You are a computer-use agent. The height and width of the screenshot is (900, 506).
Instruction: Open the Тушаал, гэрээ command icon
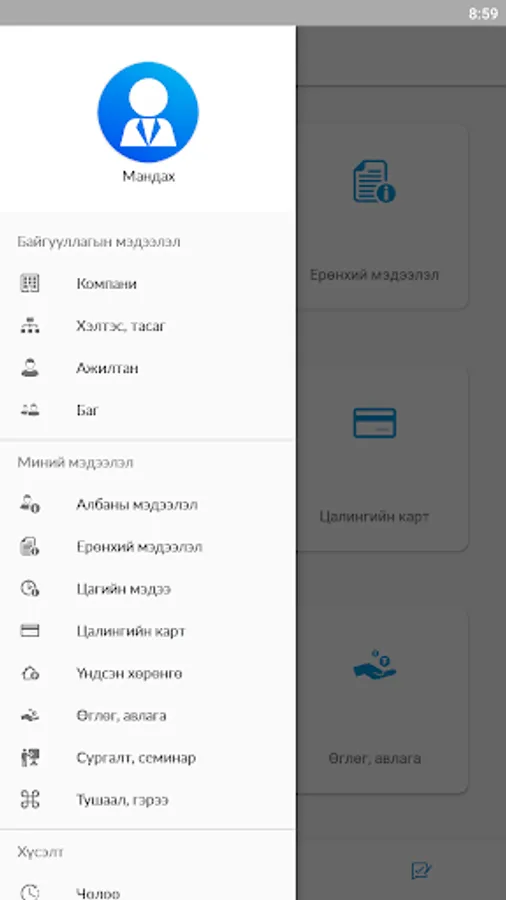(30, 800)
